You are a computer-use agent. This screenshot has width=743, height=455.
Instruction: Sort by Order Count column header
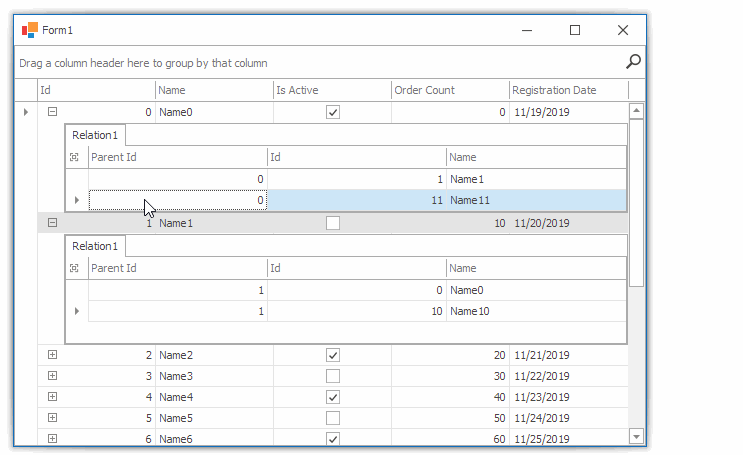click(451, 90)
